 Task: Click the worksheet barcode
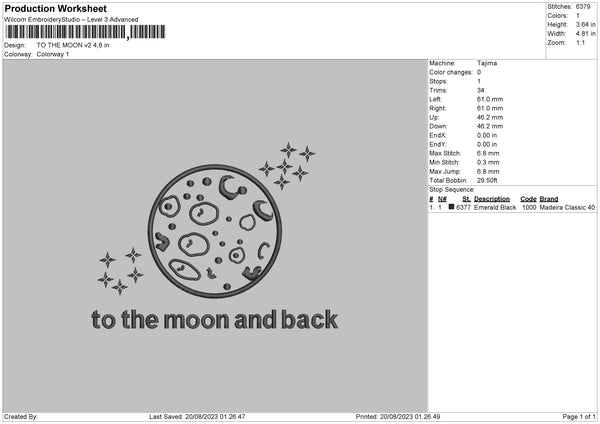[x=85, y=32]
